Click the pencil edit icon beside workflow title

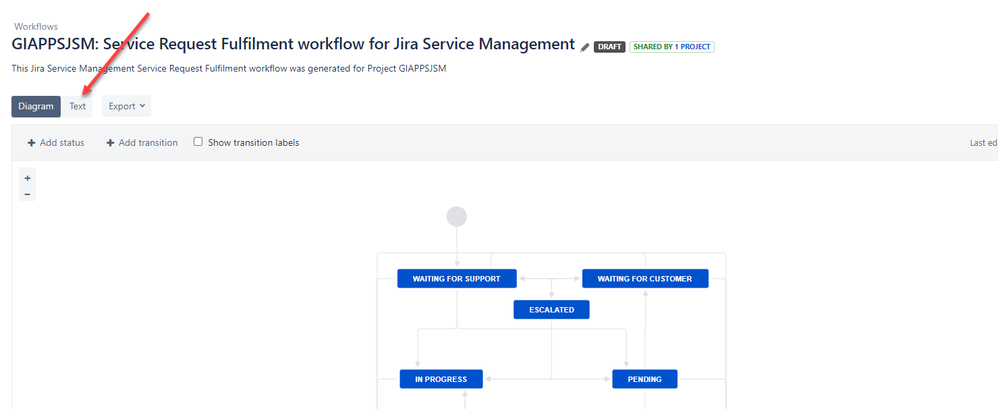pyautogui.click(x=585, y=47)
